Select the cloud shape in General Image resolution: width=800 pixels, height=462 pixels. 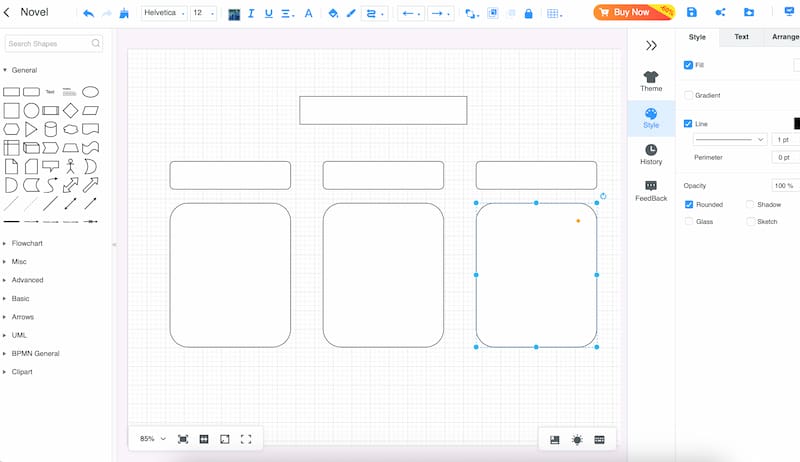coord(70,129)
